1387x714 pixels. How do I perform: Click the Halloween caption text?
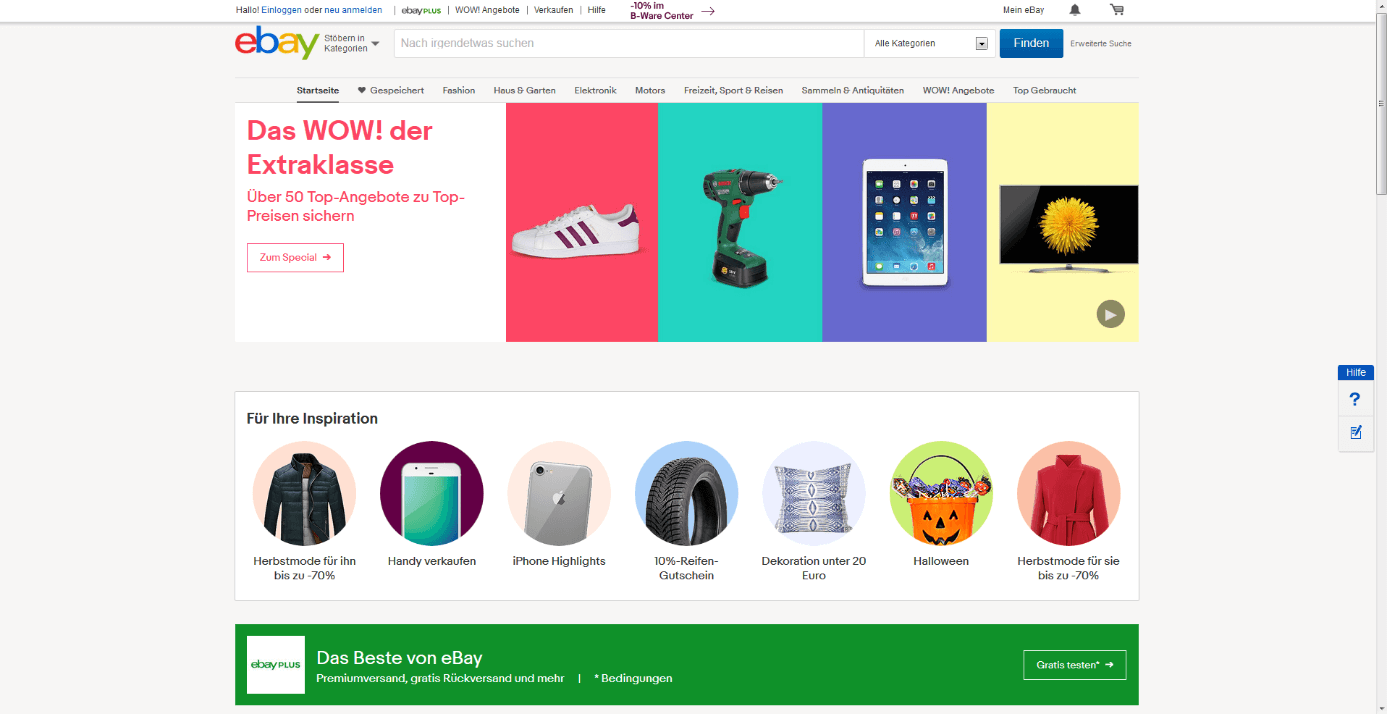(x=941, y=561)
